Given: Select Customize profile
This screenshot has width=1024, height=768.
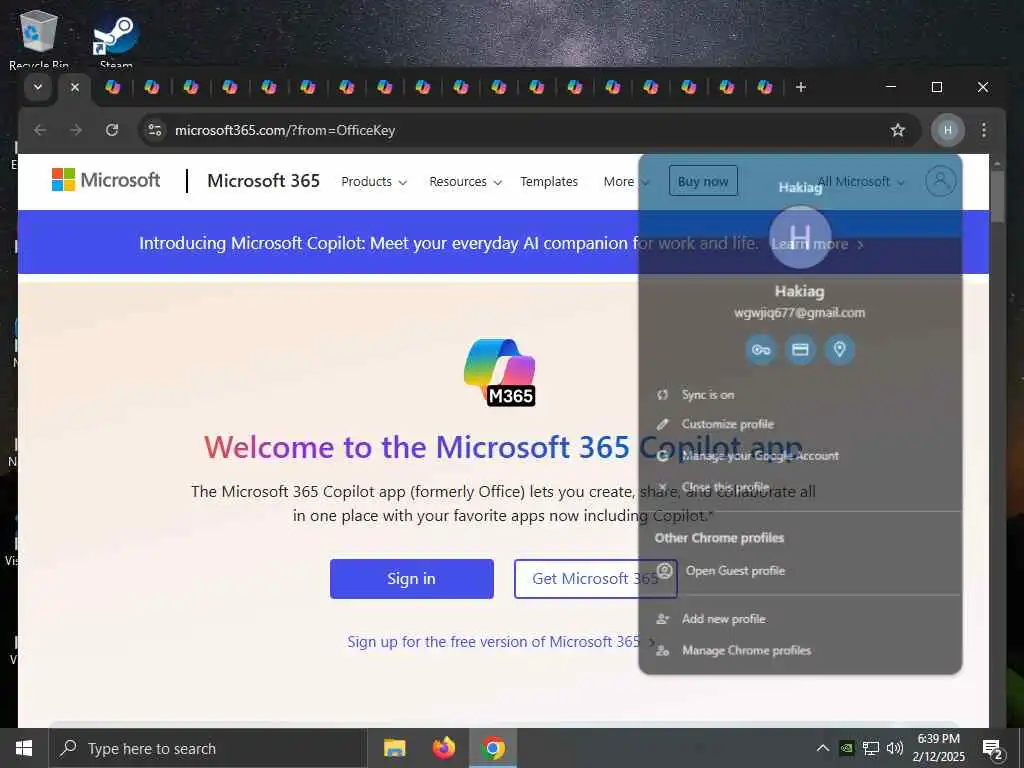Looking at the screenshot, I should (x=800, y=424).
